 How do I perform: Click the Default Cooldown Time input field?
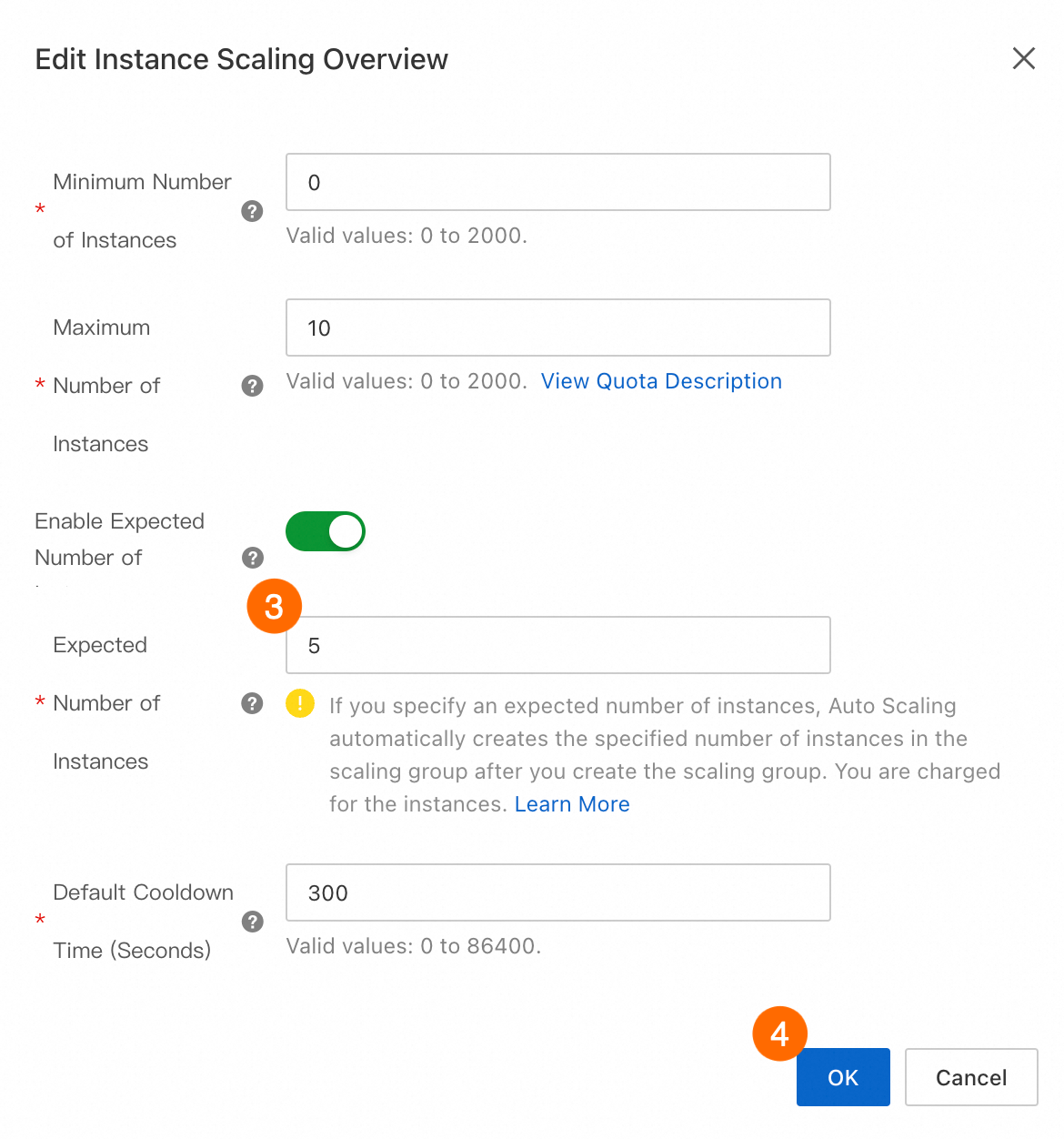557,892
